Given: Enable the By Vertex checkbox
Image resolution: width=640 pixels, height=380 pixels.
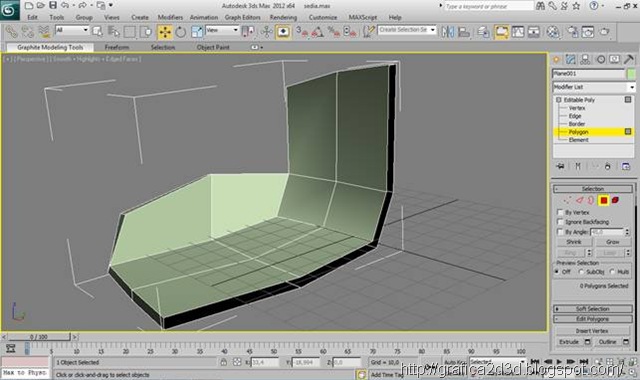Looking at the screenshot, I should (x=560, y=213).
